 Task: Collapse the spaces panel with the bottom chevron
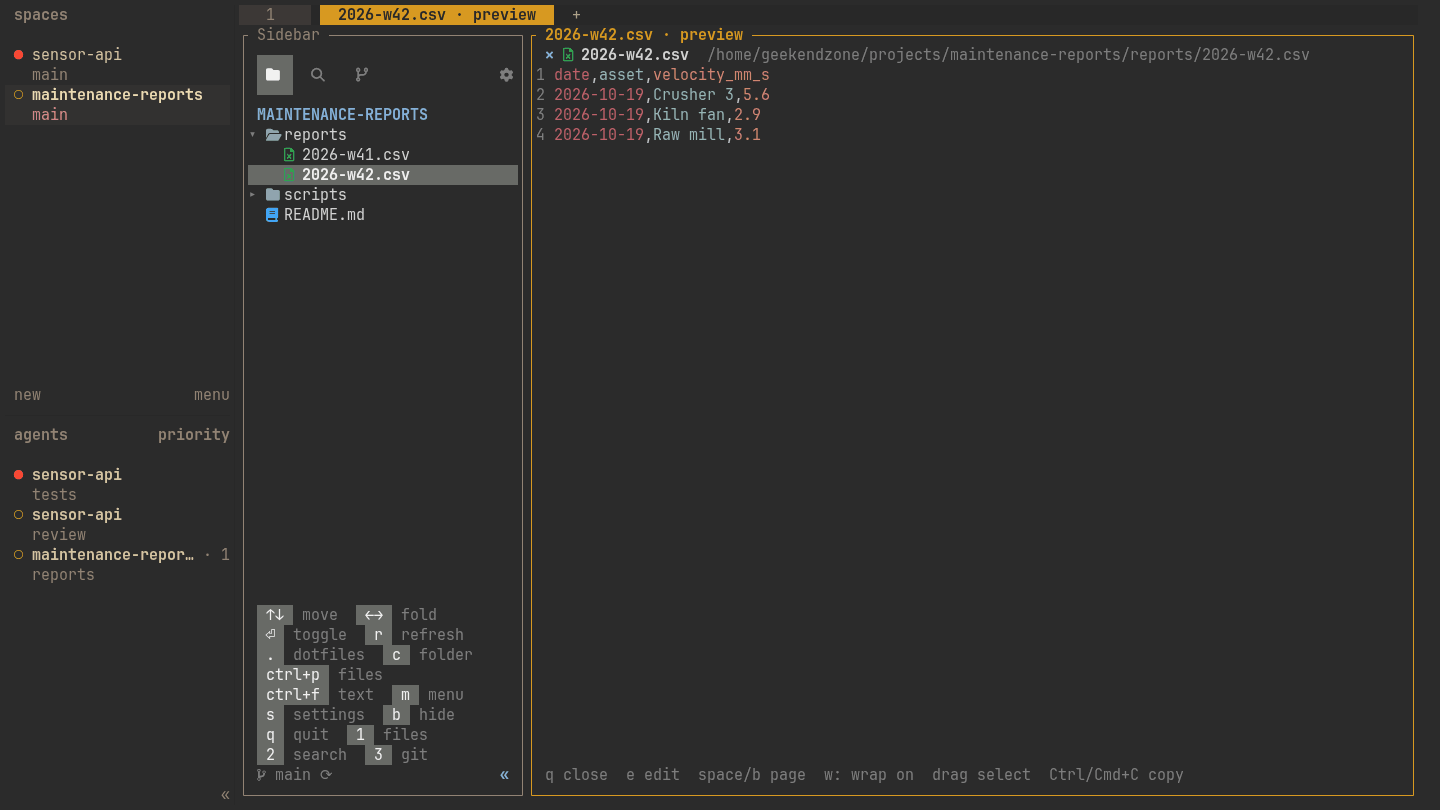coord(225,795)
